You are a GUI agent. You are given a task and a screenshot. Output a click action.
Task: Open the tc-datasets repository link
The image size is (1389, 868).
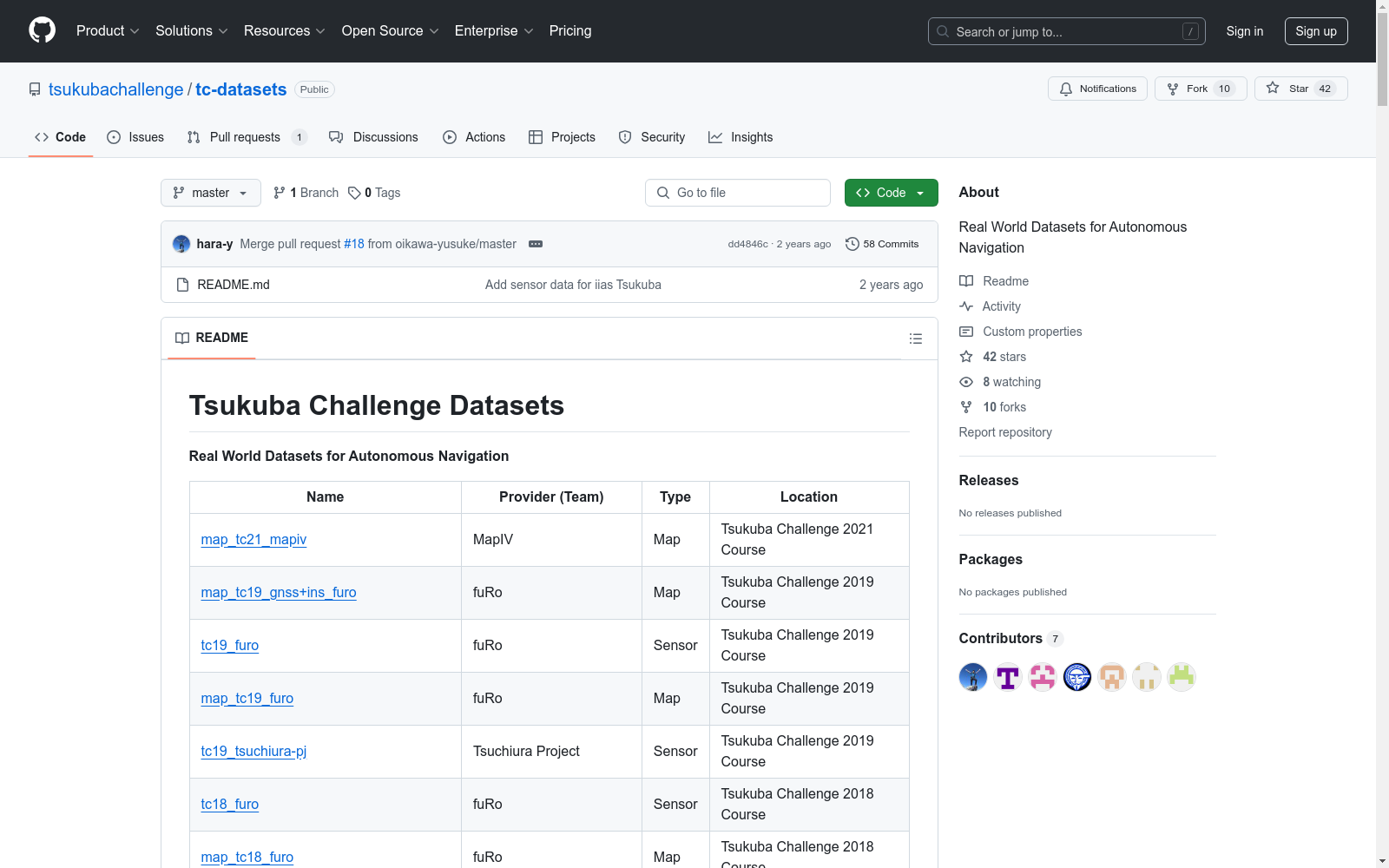point(241,89)
